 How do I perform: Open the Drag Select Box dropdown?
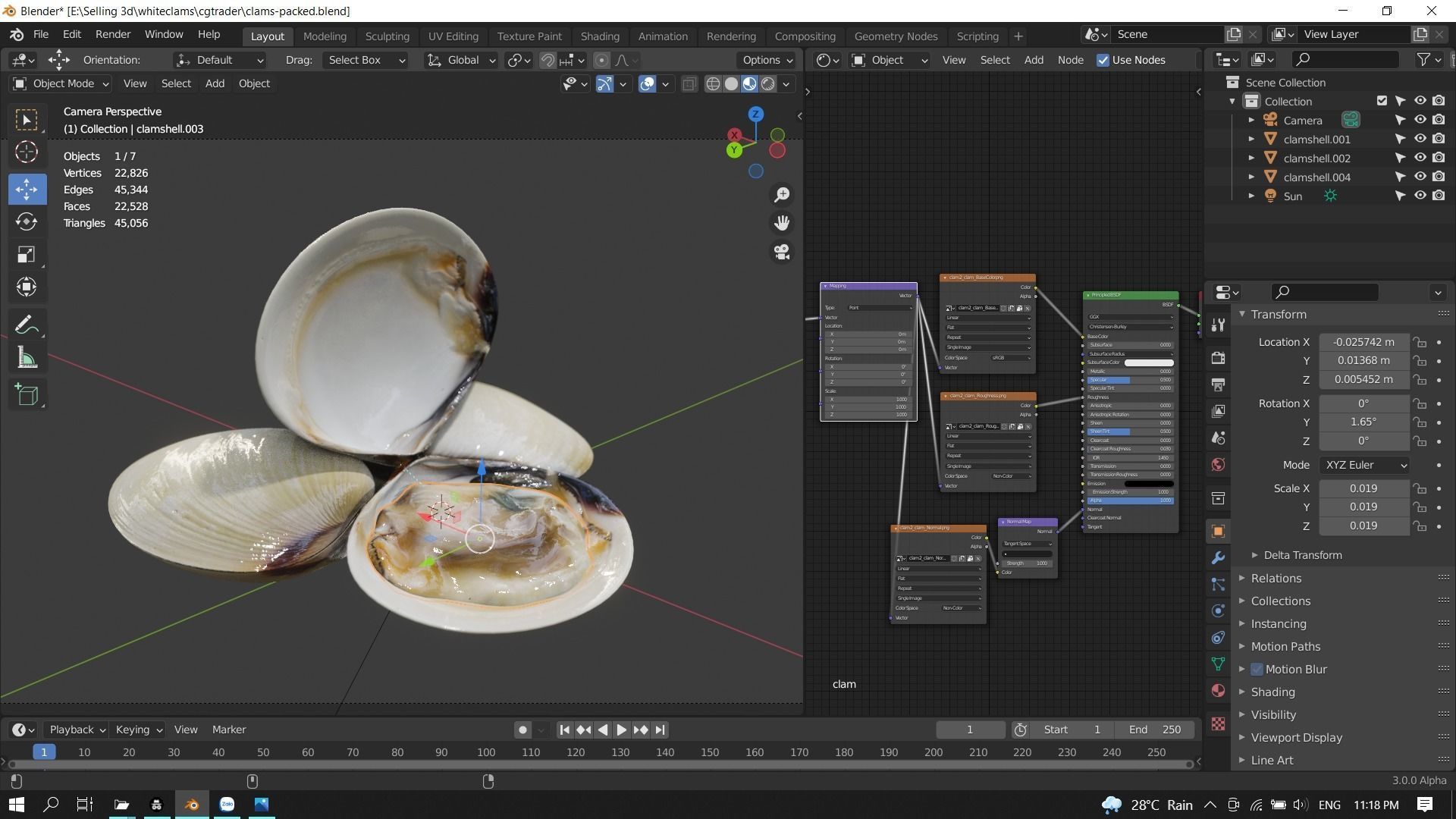coord(366,60)
